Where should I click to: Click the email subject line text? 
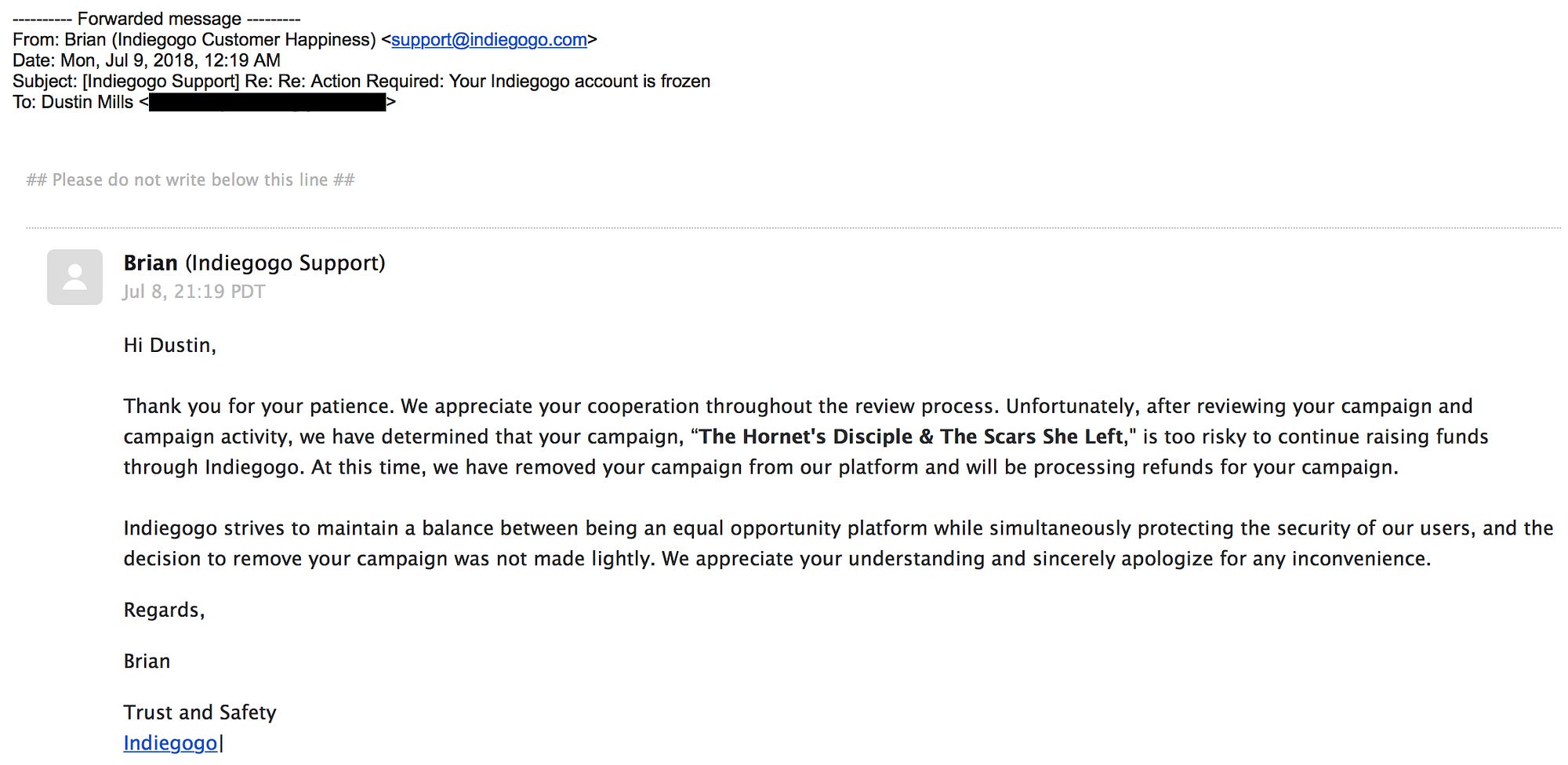pyautogui.click(x=396, y=82)
